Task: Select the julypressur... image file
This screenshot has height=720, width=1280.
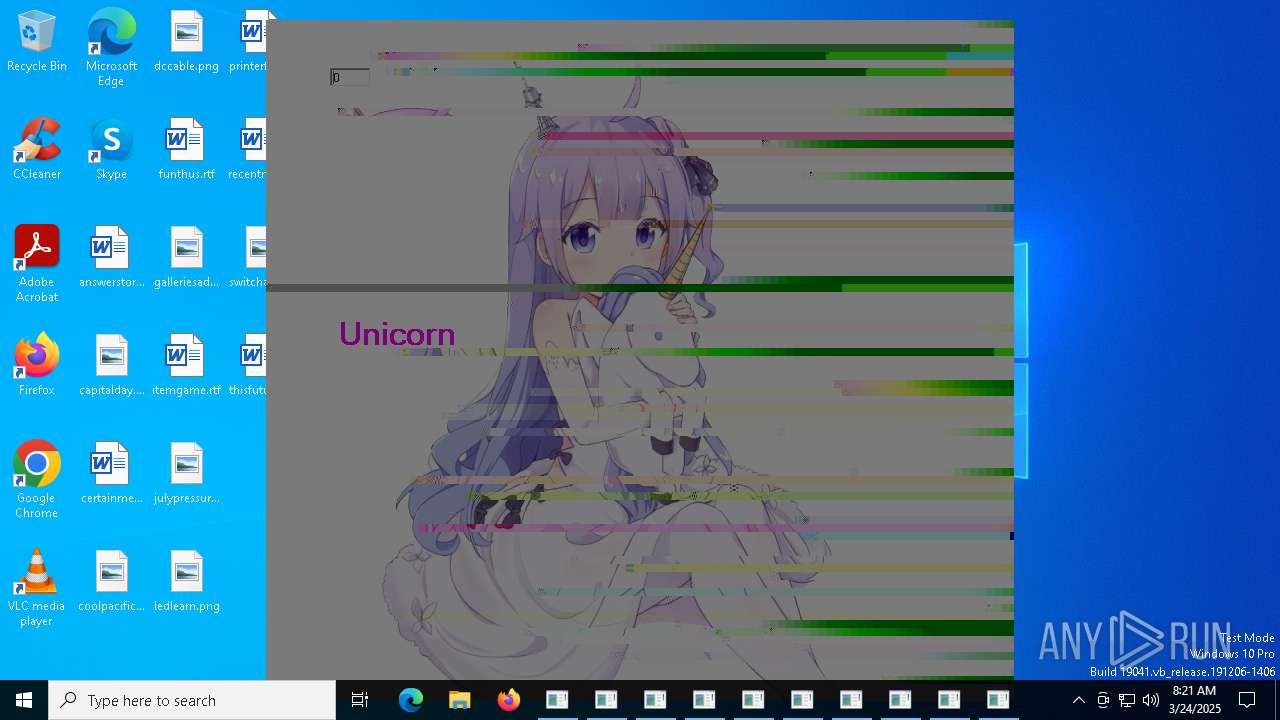Action: click(186, 474)
